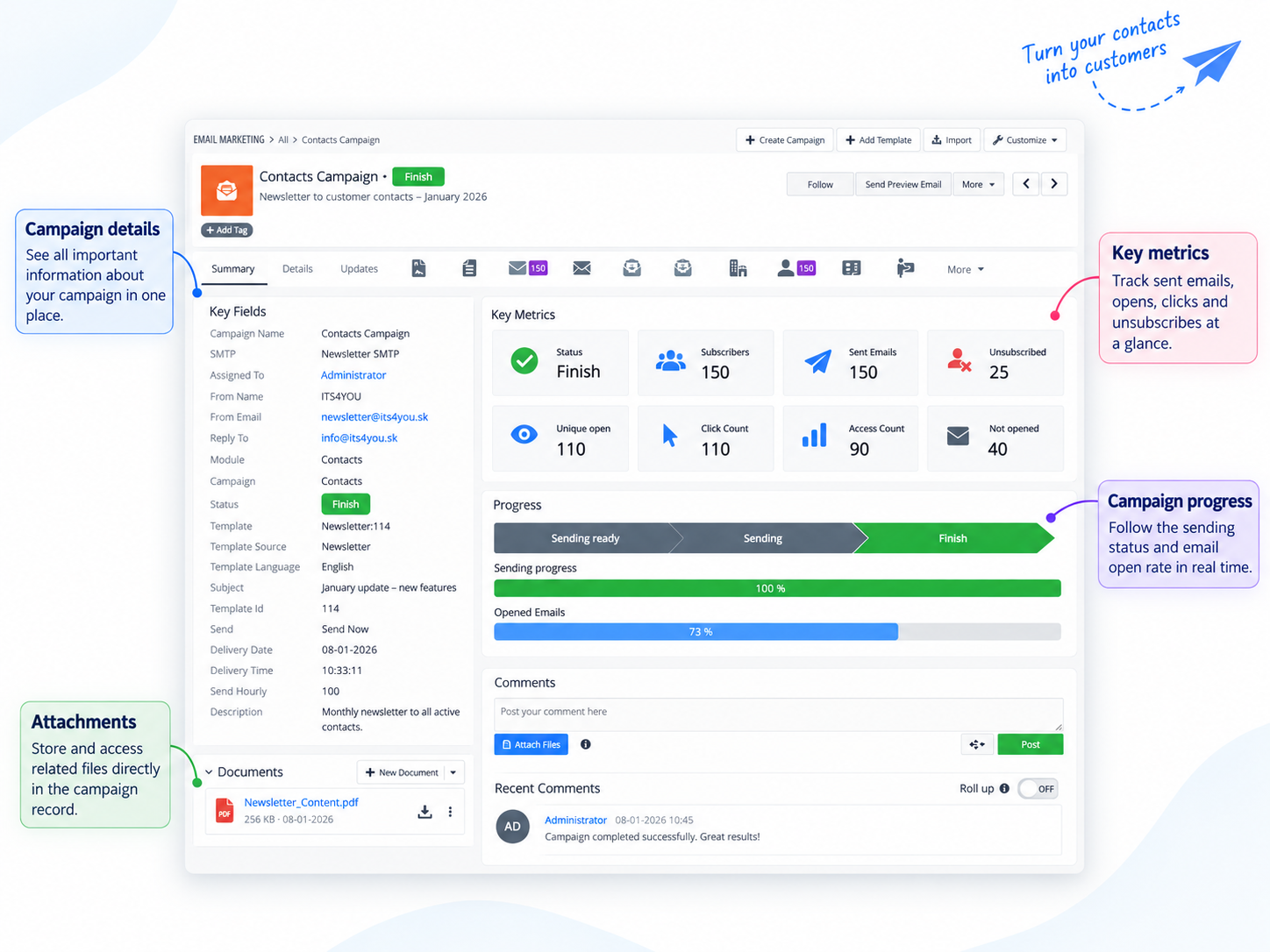Open the envelope tab with 150 badge
Viewport: 1270px width, 952px height.
coord(527,268)
